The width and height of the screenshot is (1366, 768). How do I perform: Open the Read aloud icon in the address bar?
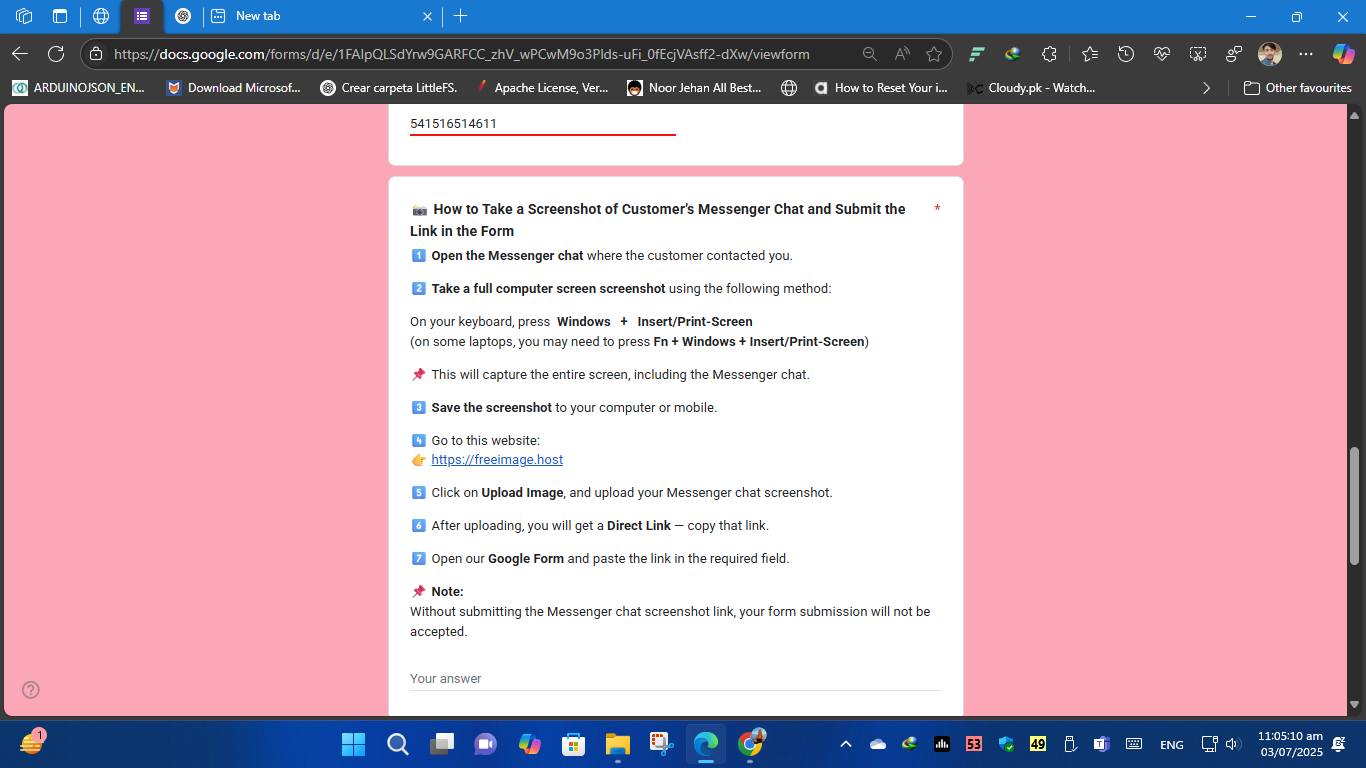tap(902, 54)
